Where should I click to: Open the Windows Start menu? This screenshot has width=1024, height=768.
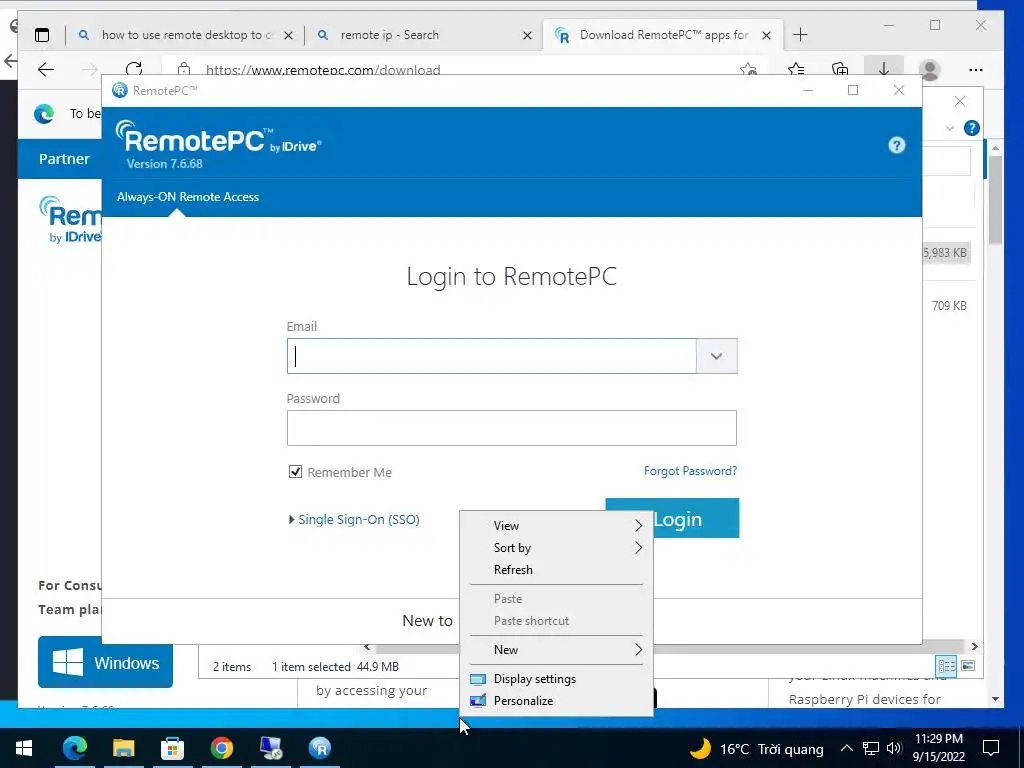point(24,748)
